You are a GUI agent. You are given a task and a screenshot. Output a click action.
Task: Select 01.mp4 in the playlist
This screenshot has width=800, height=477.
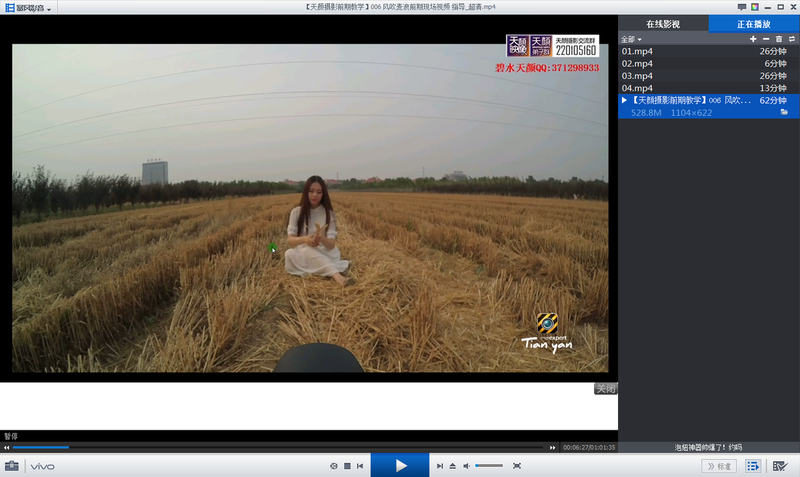709,51
